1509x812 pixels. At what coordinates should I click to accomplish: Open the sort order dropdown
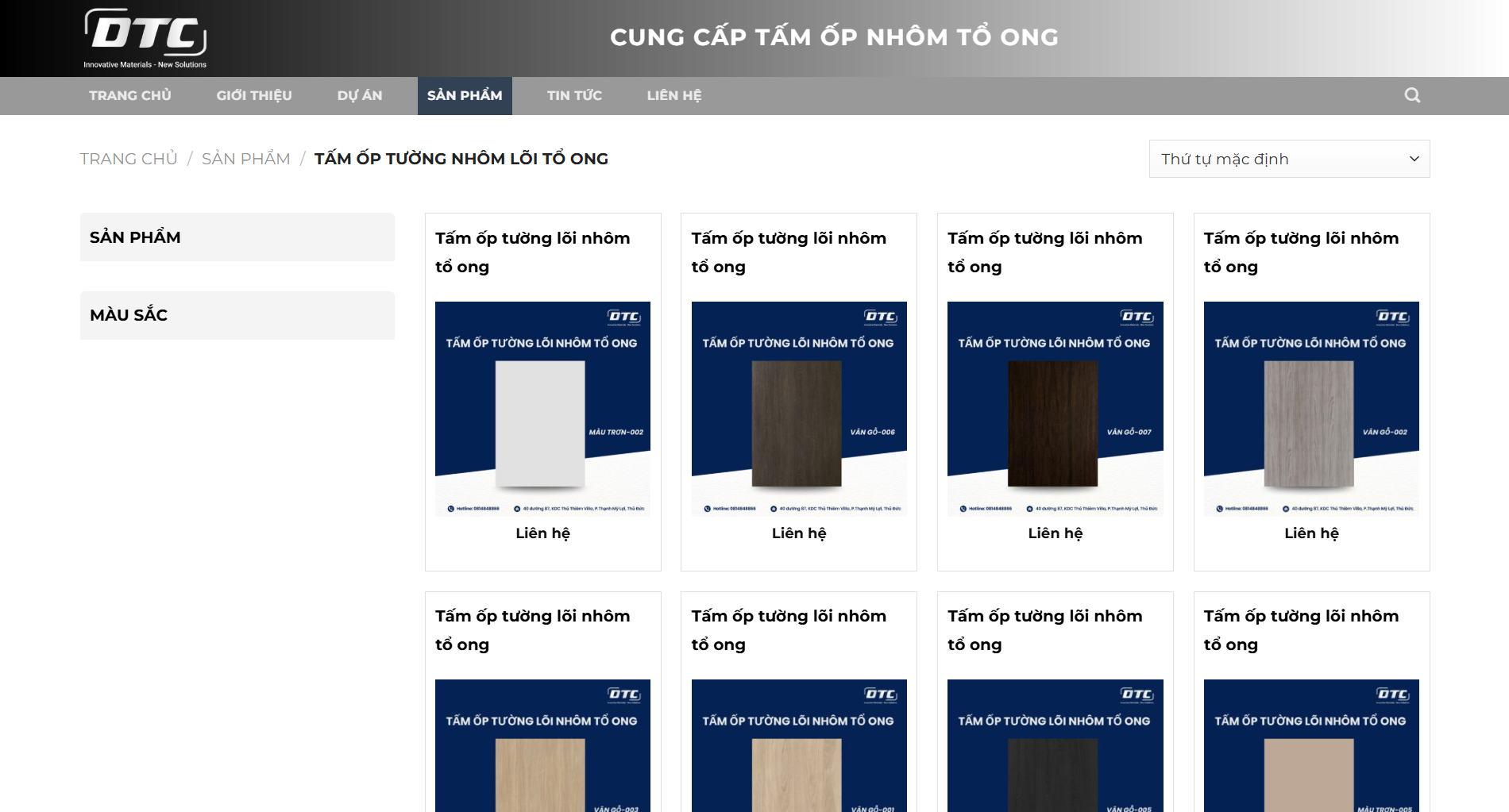point(1288,159)
